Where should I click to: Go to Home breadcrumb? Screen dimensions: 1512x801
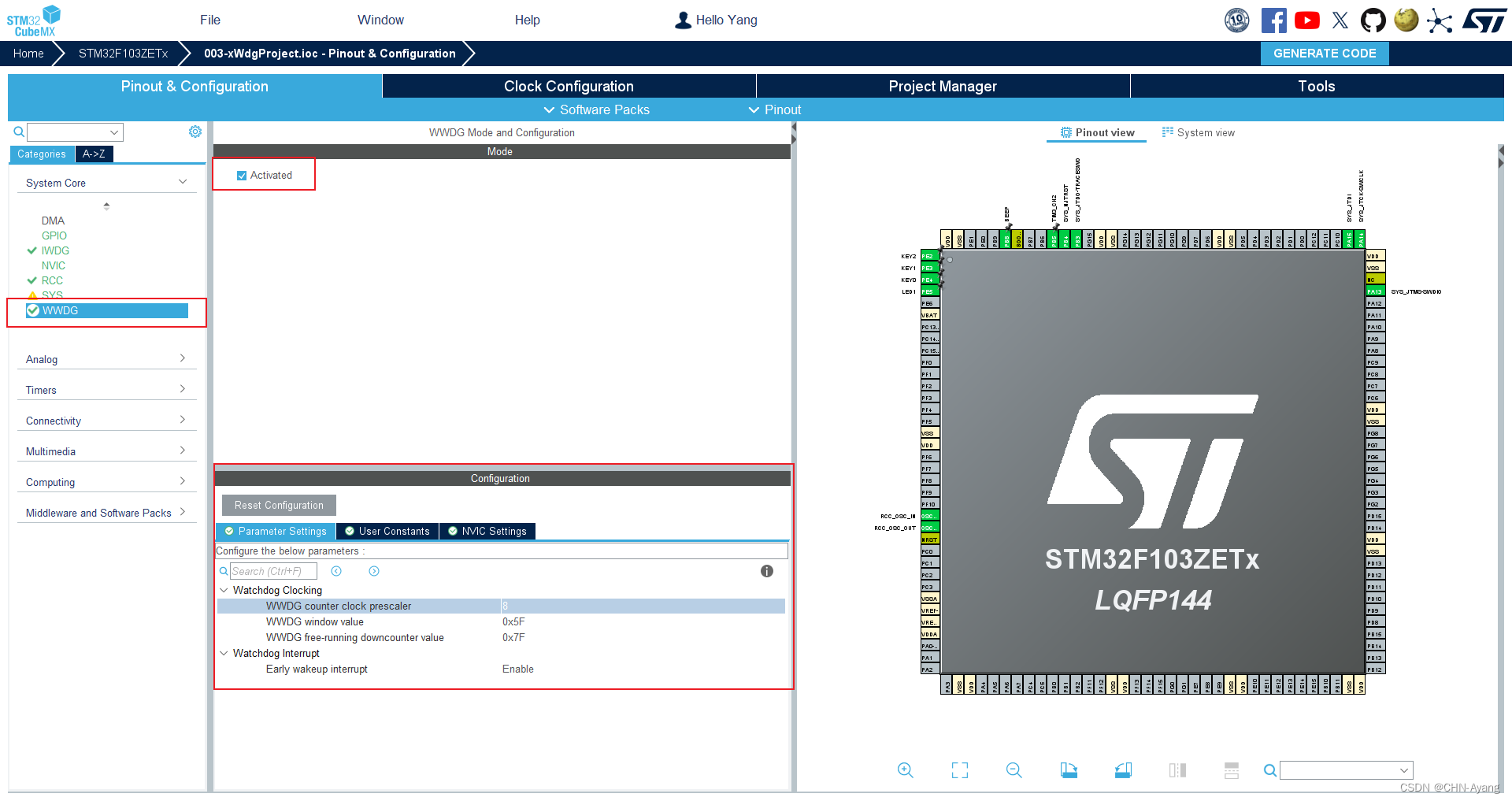tap(28, 54)
